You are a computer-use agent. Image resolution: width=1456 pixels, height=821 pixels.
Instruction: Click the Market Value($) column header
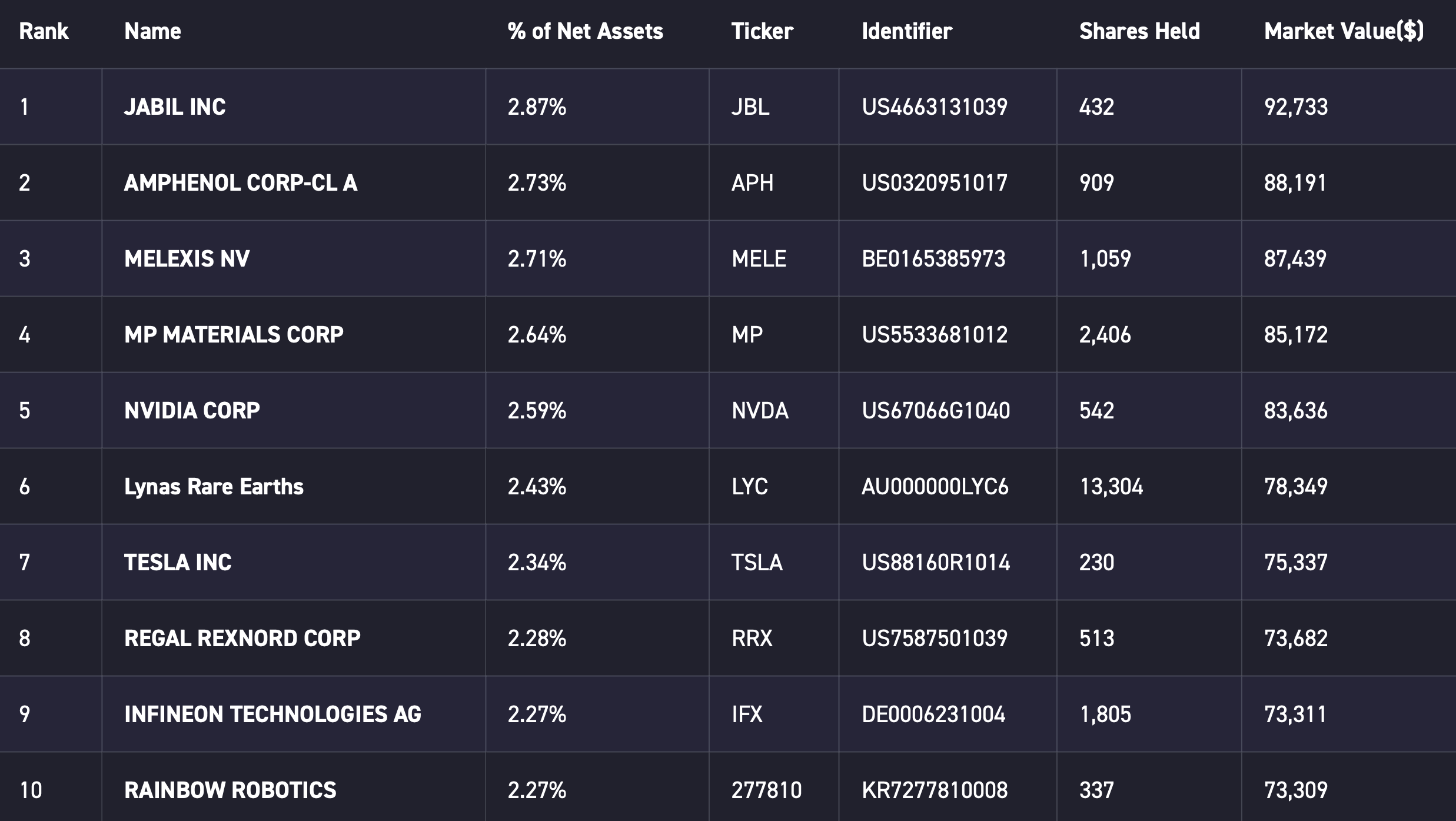(x=1344, y=31)
